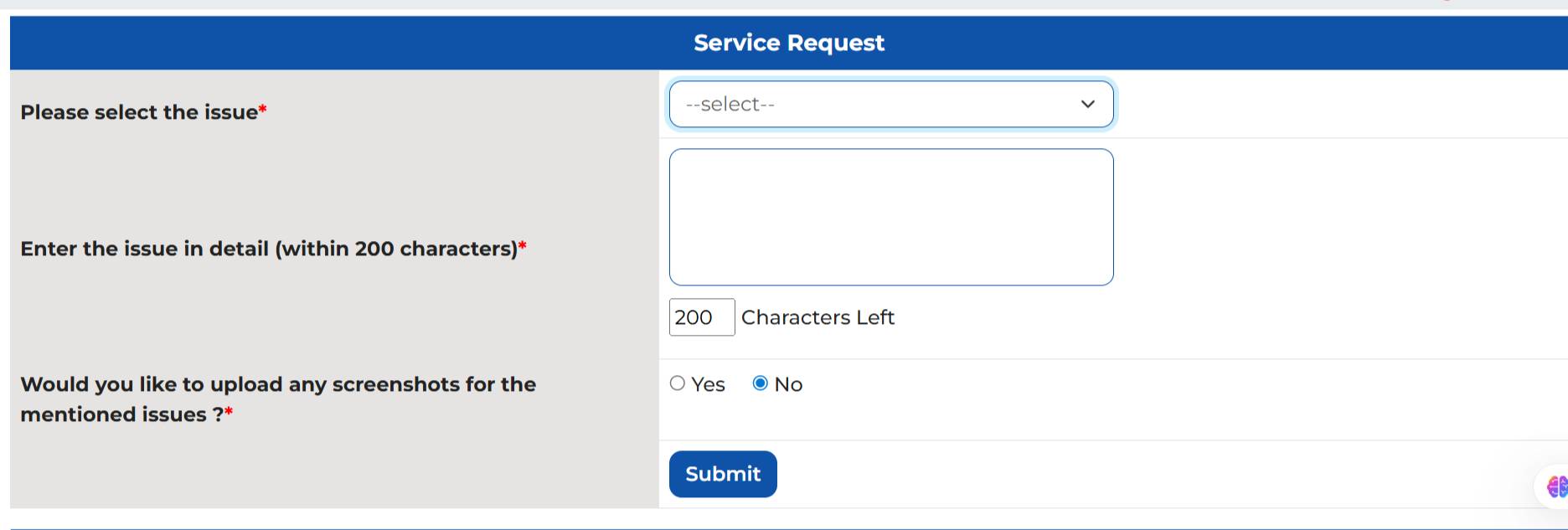1568x530 pixels.
Task: Click the issue detail instruction label
Action: coord(274,248)
